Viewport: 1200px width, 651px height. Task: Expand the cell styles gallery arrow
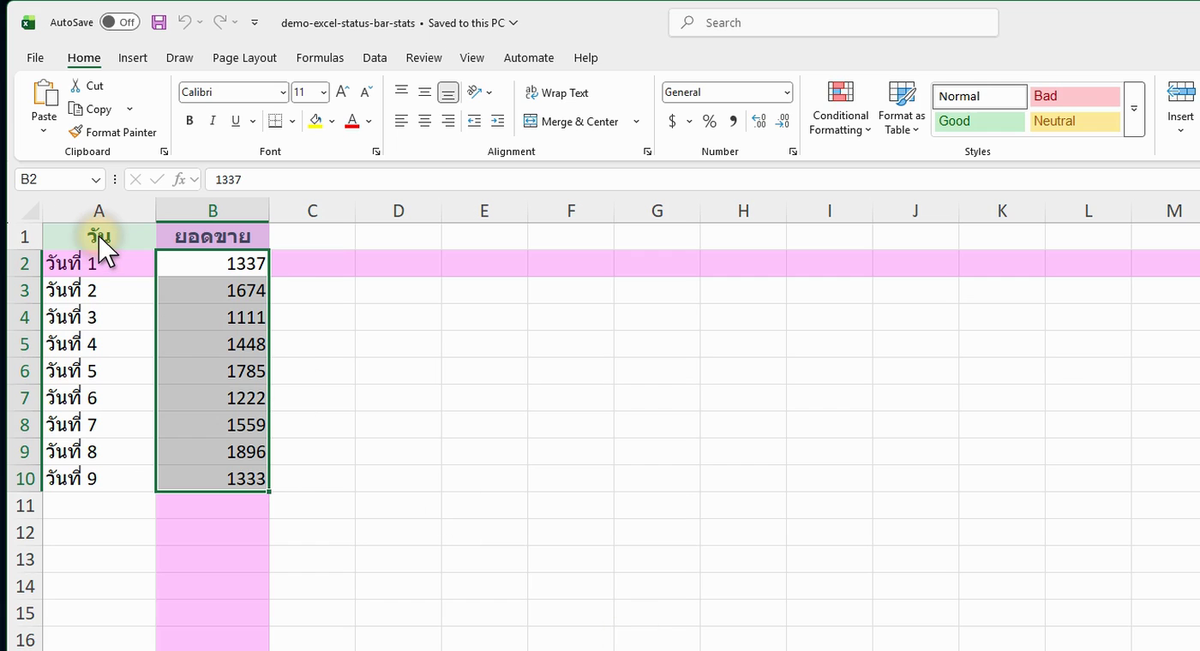click(x=1134, y=108)
